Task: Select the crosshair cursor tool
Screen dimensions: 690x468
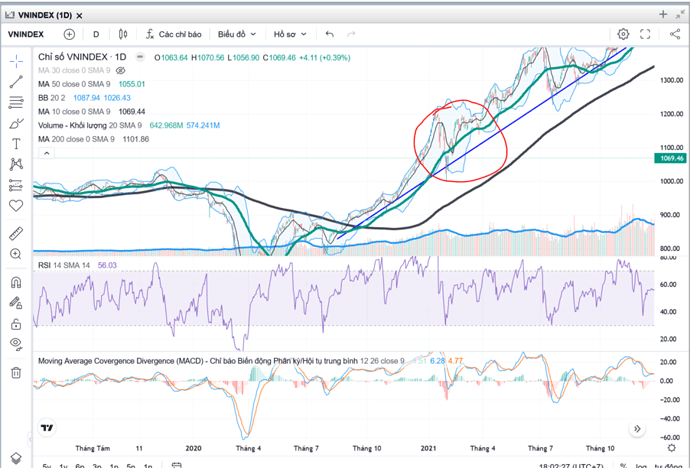Action: [x=16, y=61]
